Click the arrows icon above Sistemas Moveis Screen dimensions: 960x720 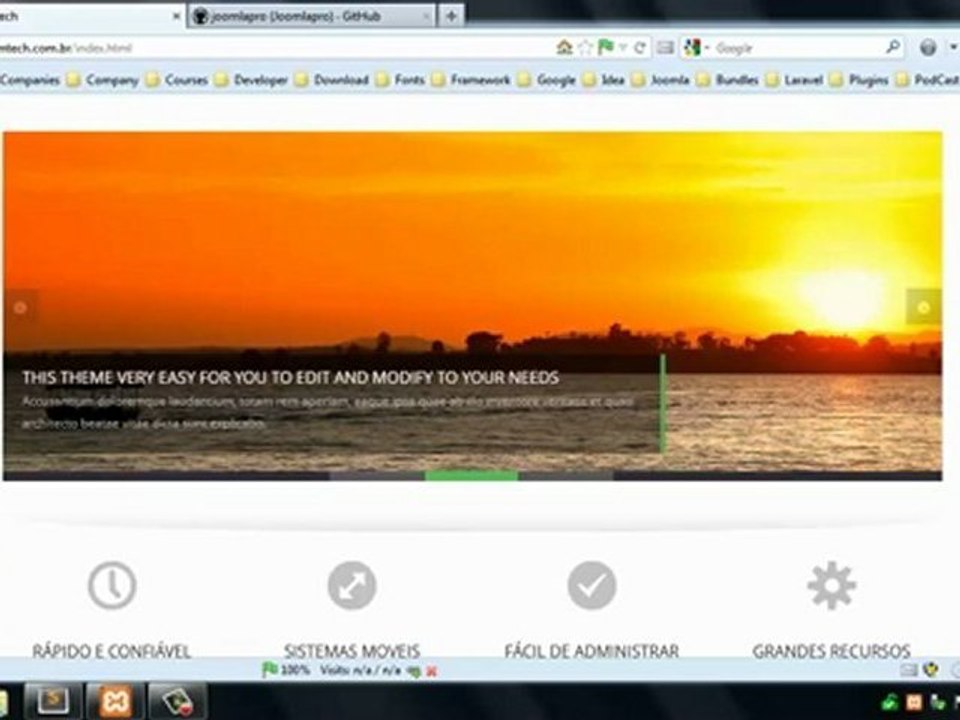tap(351, 585)
